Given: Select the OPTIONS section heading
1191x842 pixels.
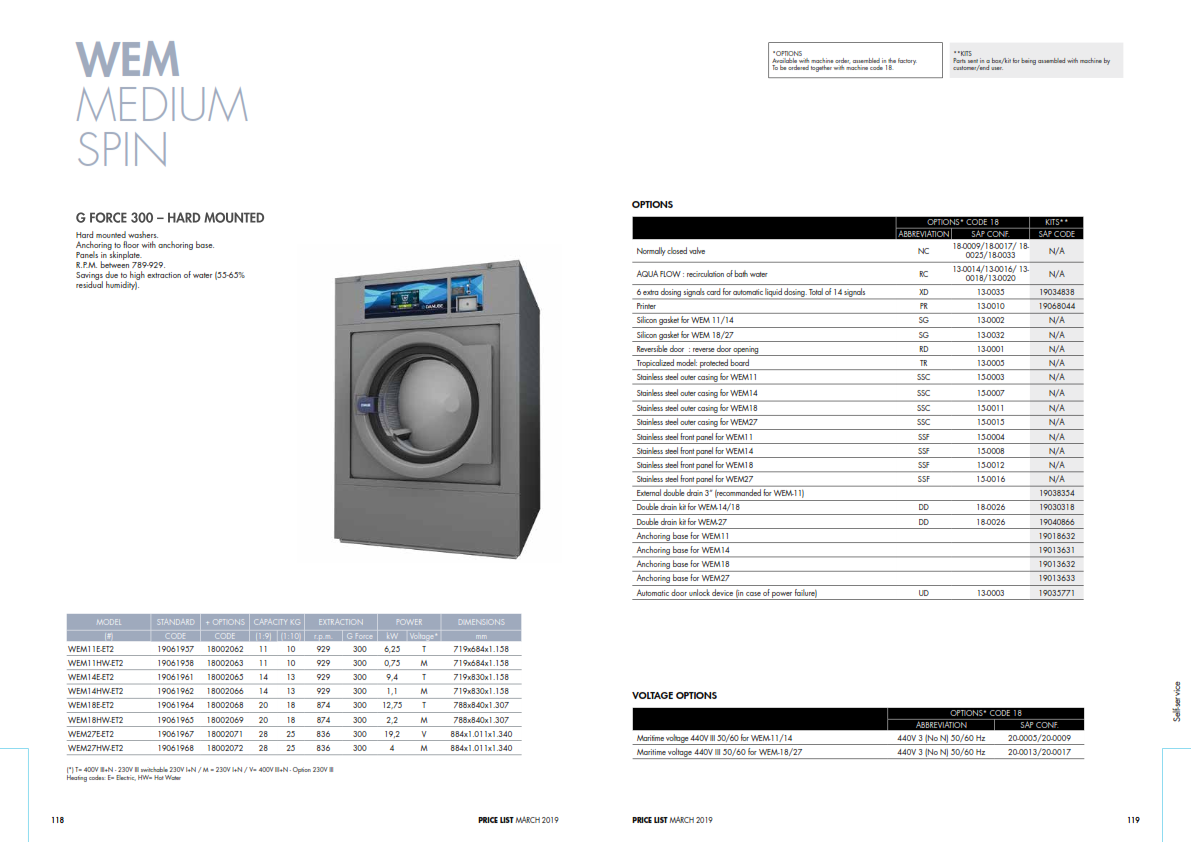Looking at the screenshot, I should pos(652,205).
